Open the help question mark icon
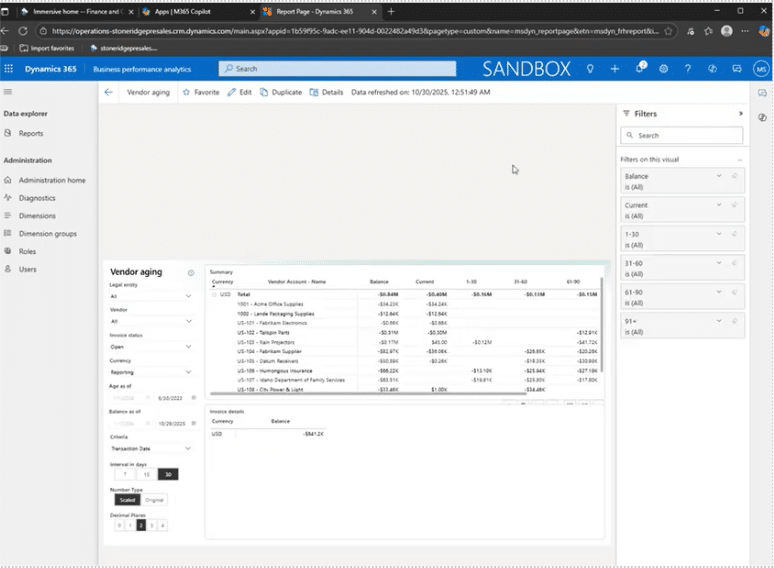This screenshot has width=774, height=568. tap(688, 69)
